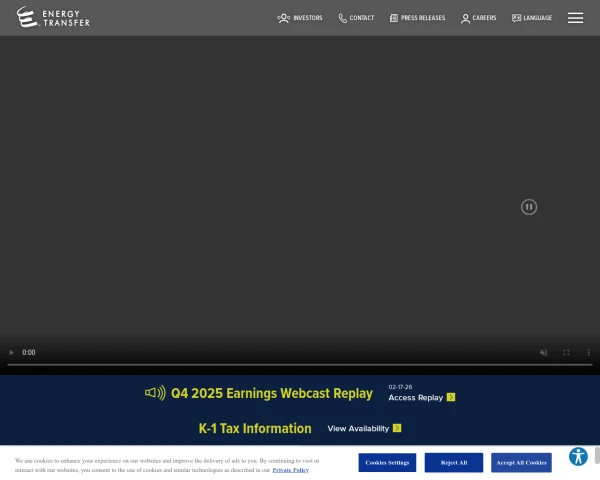
Task: Click the Press Releases newspaper icon
Action: click(x=394, y=18)
